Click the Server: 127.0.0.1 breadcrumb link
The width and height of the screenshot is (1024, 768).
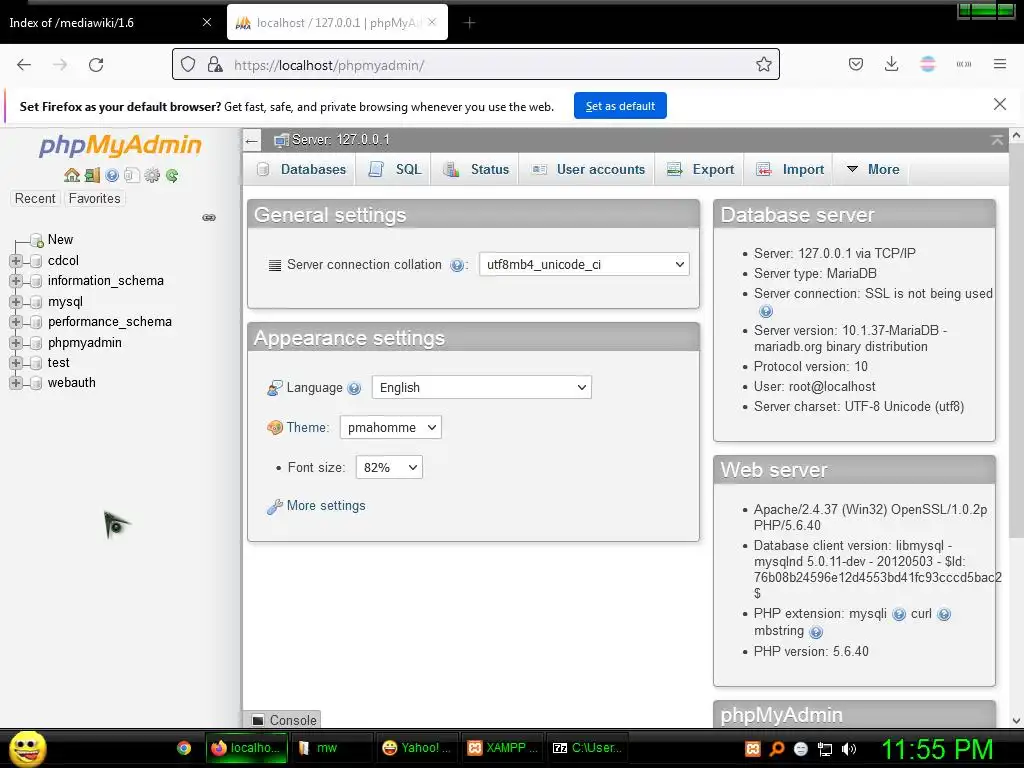(x=340, y=140)
